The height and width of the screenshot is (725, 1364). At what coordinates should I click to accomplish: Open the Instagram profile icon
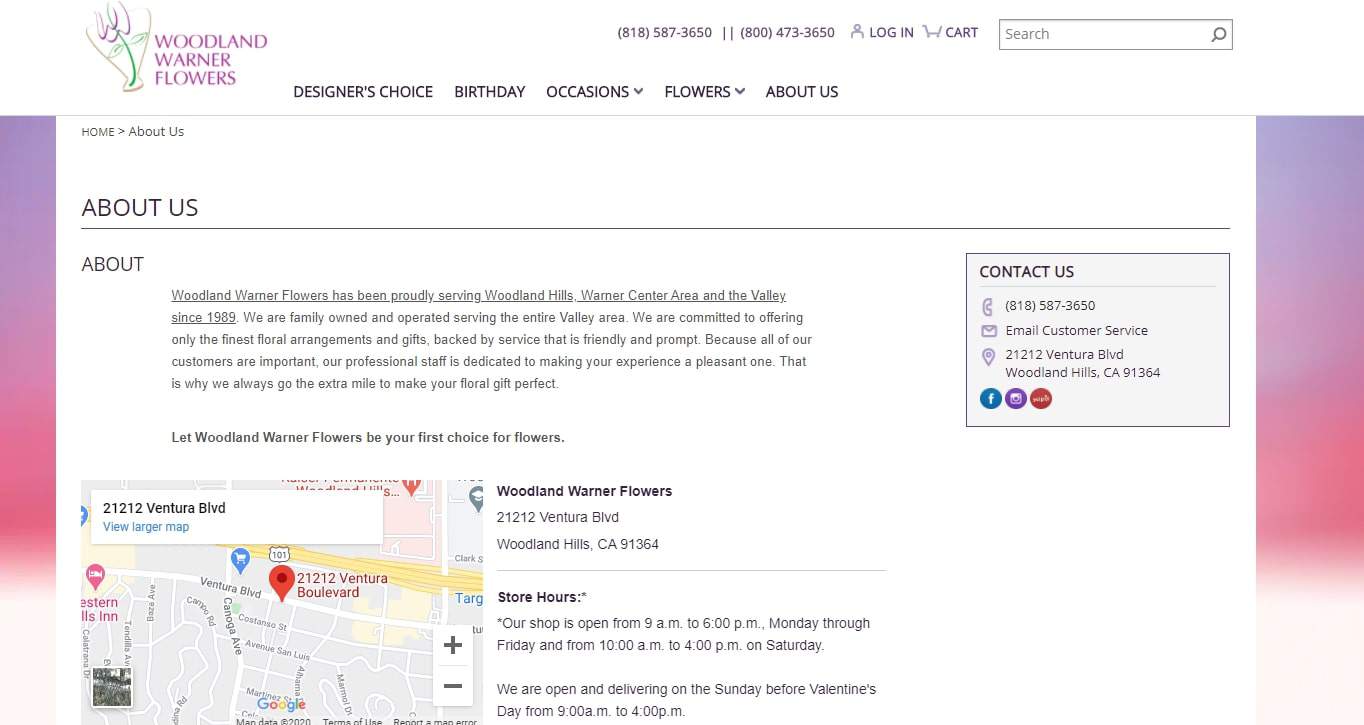1016,399
